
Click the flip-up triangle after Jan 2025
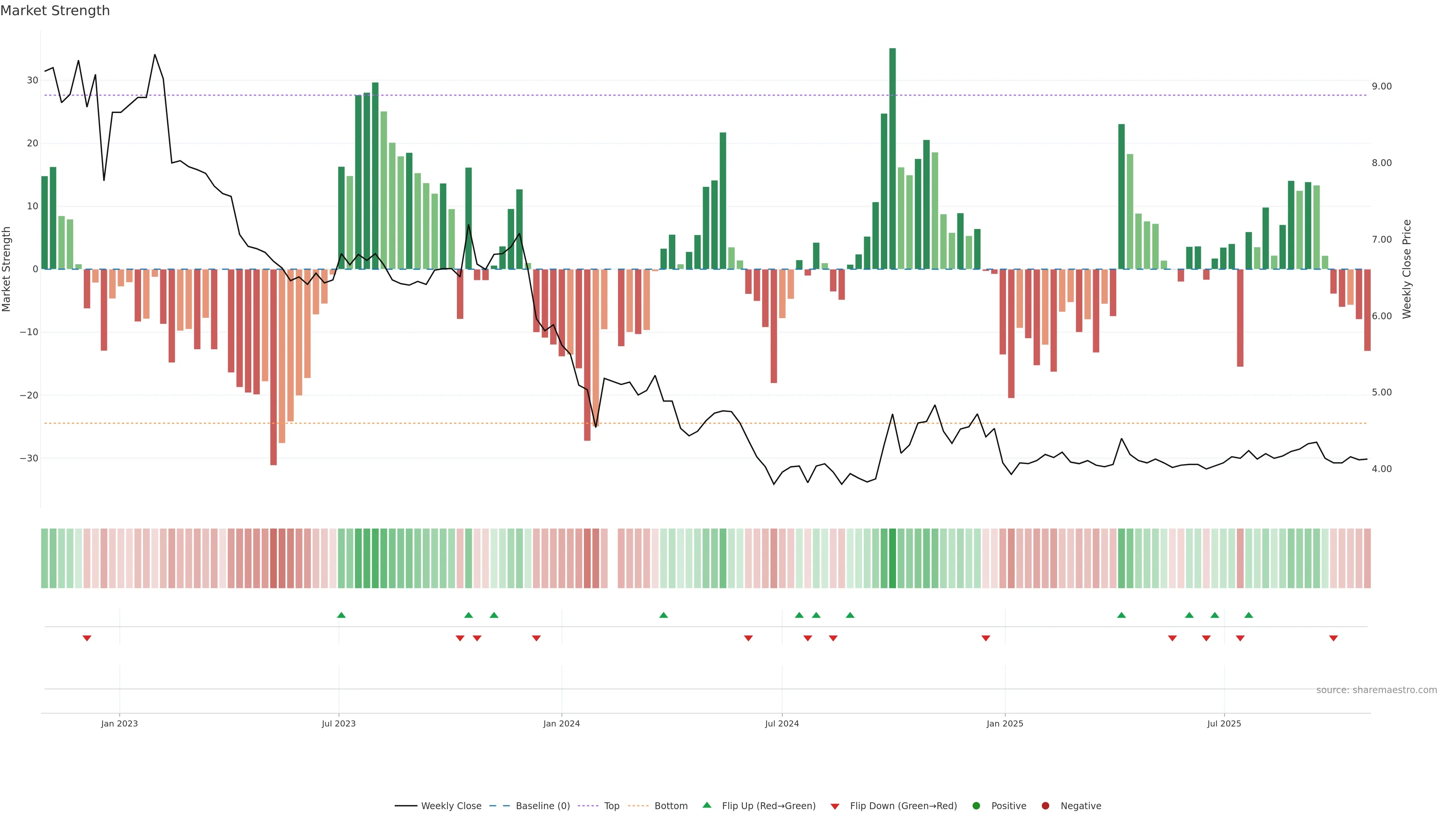1122,615
